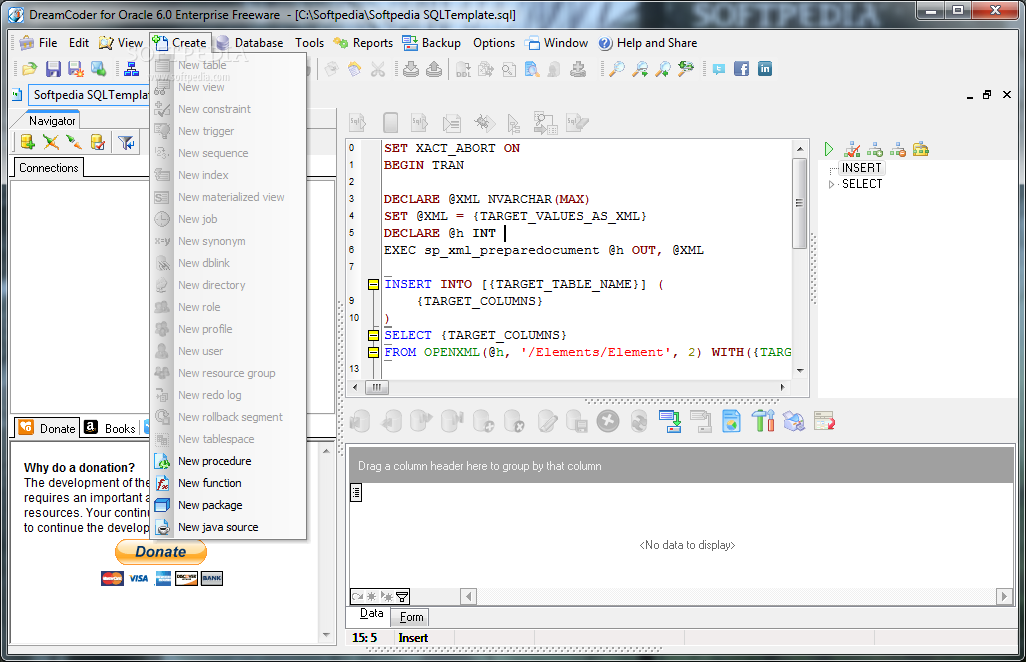Select the Connections tab

click(x=48, y=168)
